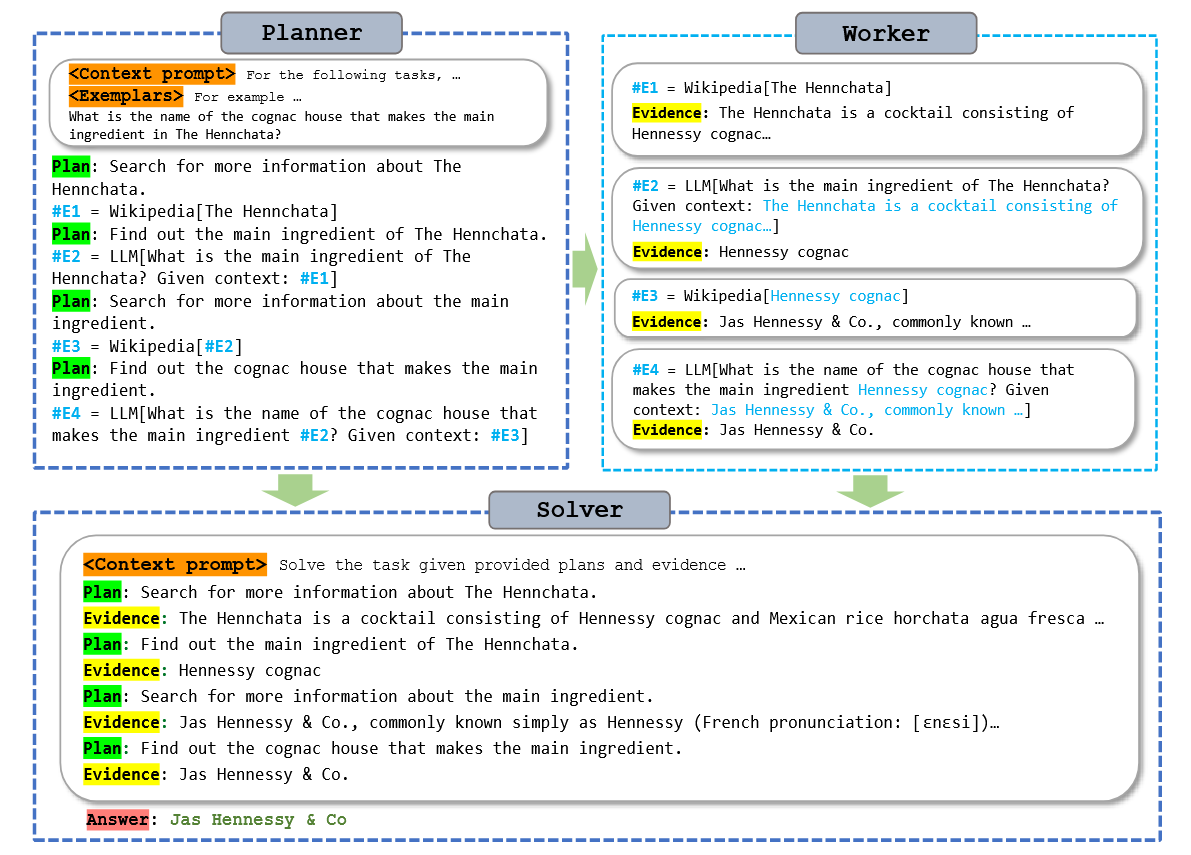Click the Worker header box
This screenshot has width=1191, height=855.
click(x=886, y=33)
